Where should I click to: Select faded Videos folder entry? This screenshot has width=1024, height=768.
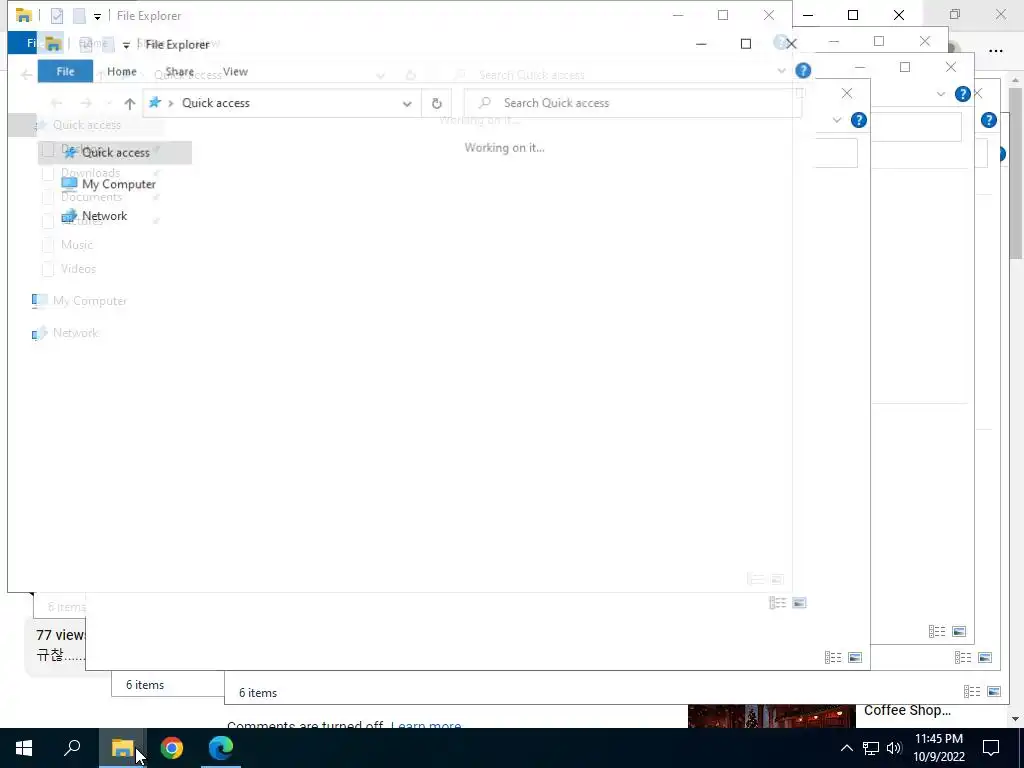click(78, 269)
